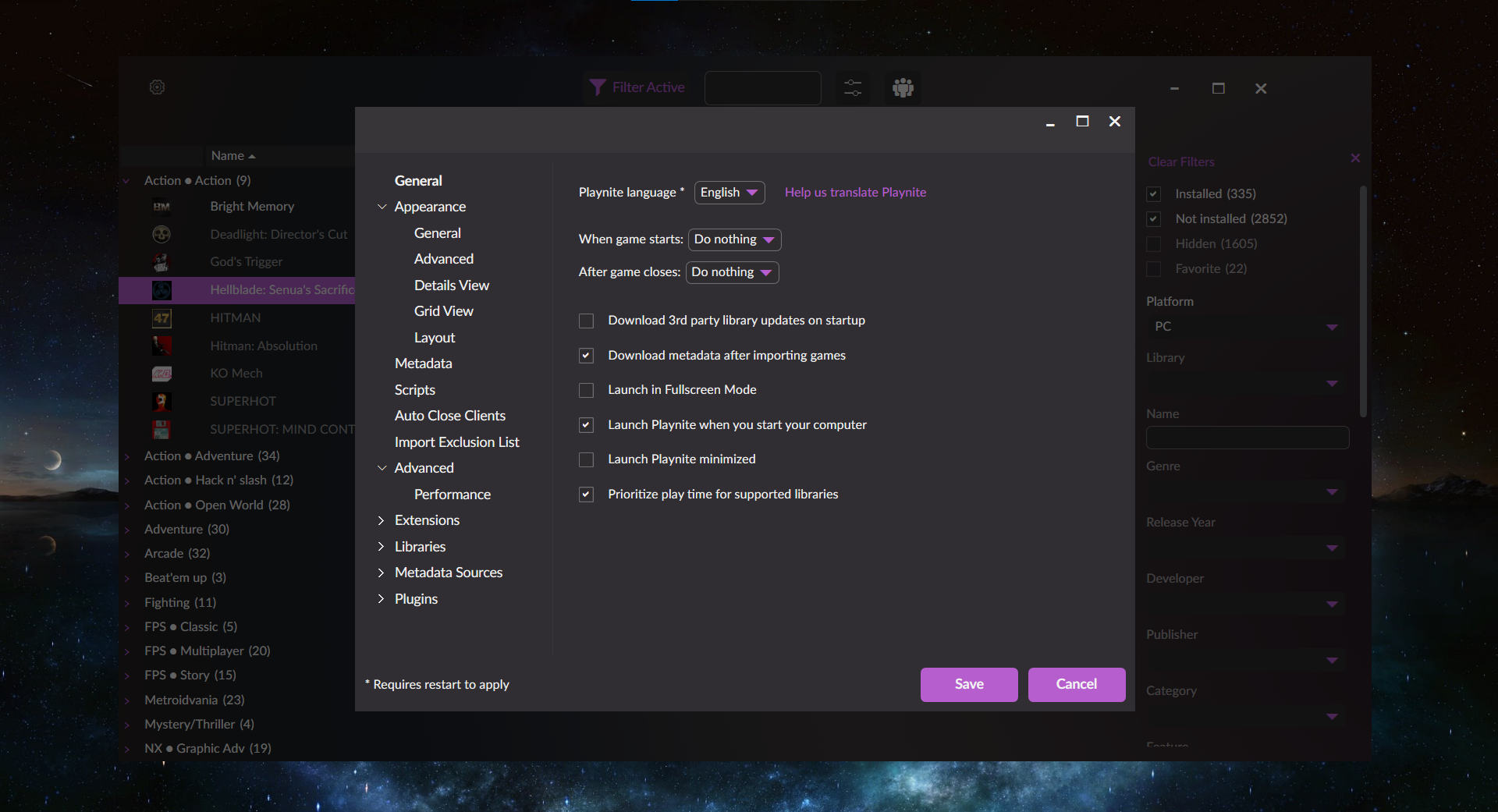This screenshot has width=1498, height=812.
Task: Open the After game closes dropdown
Action: tap(733, 272)
